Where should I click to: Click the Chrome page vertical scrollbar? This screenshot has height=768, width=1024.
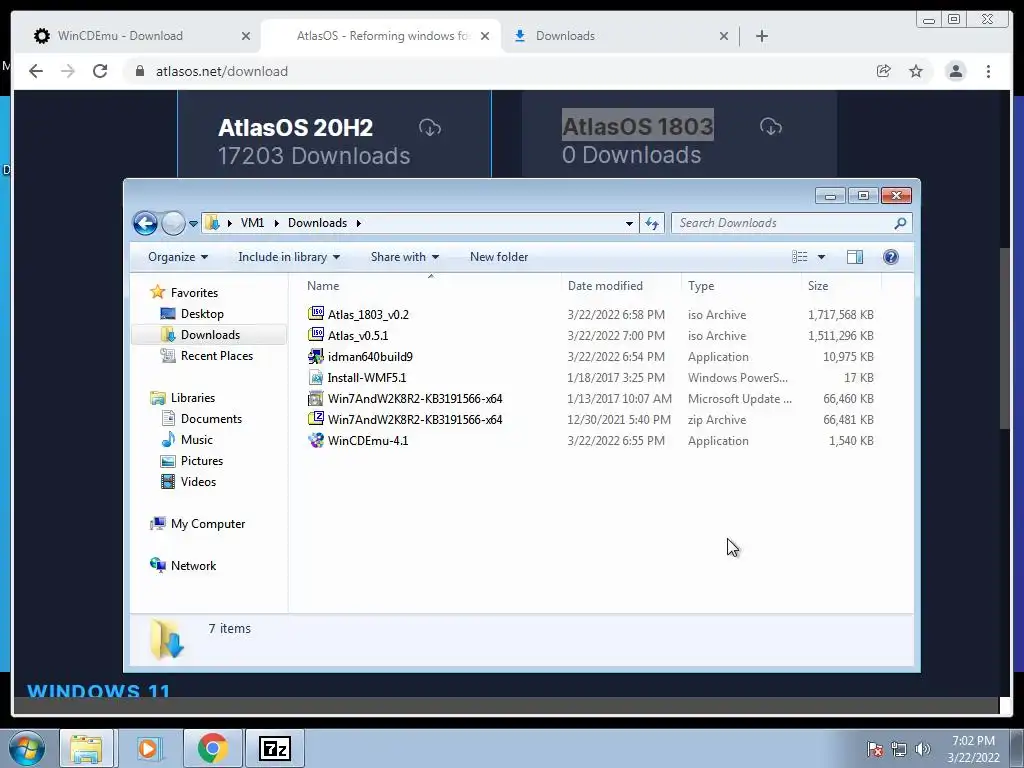pyautogui.click(x=1005, y=338)
